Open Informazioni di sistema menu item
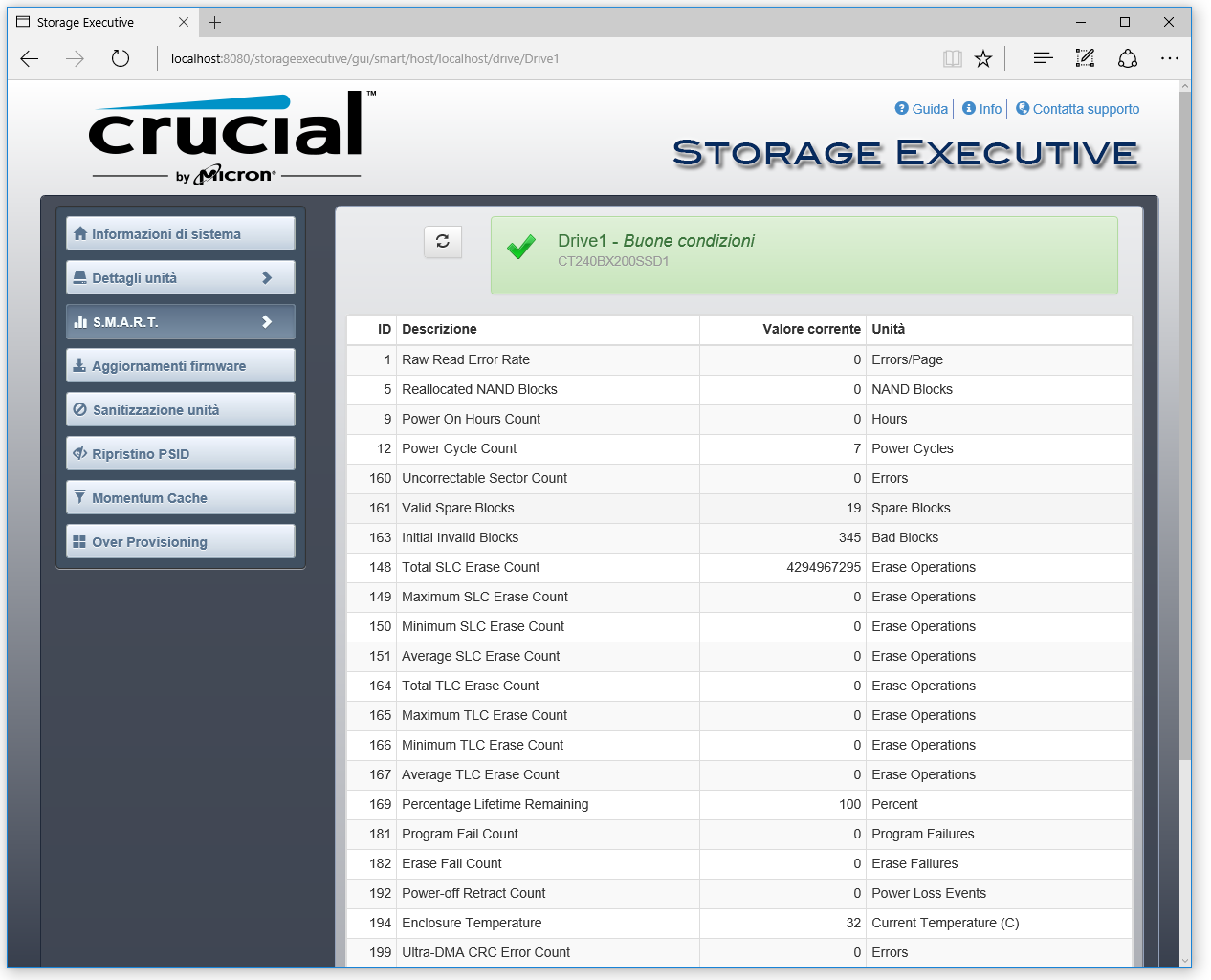 pyautogui.click(x=181, y=233)
